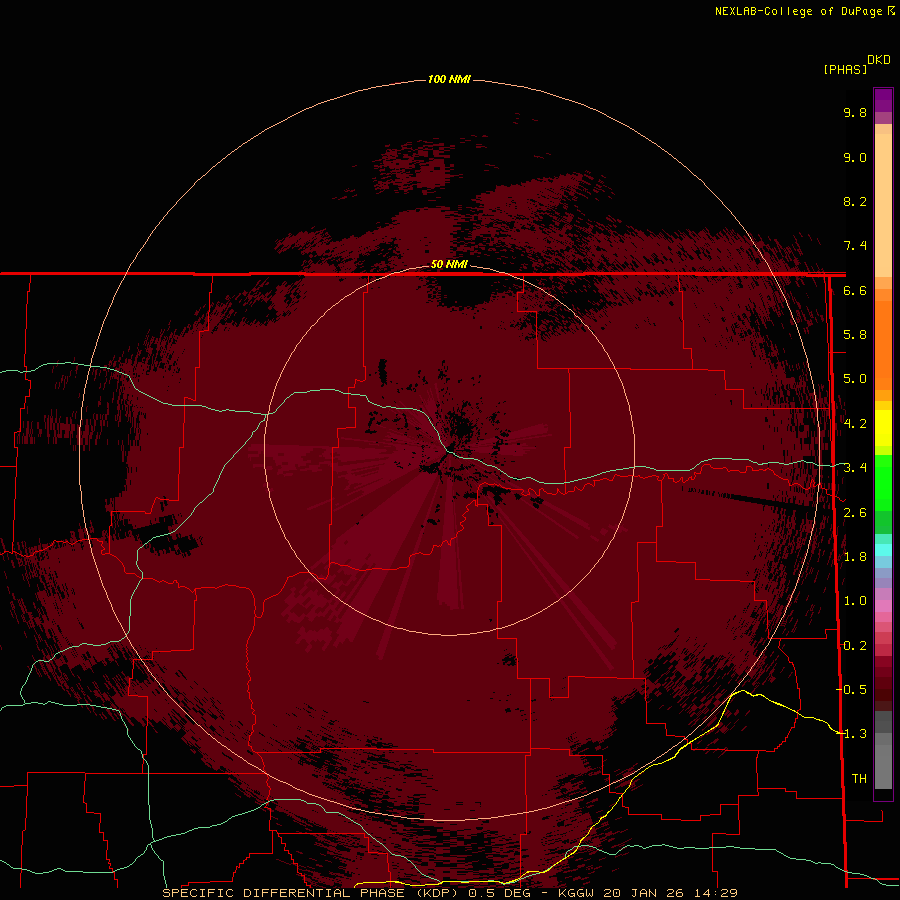
Task: Pick the peach segment of the color scale
Action: (883, 205)
